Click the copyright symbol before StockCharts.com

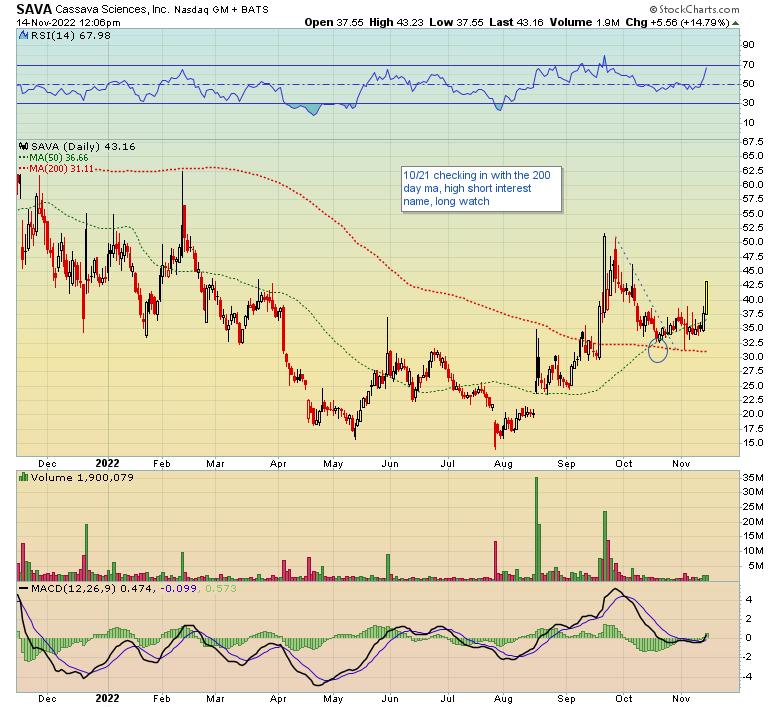pyautogui.click(x=653, y=9)
